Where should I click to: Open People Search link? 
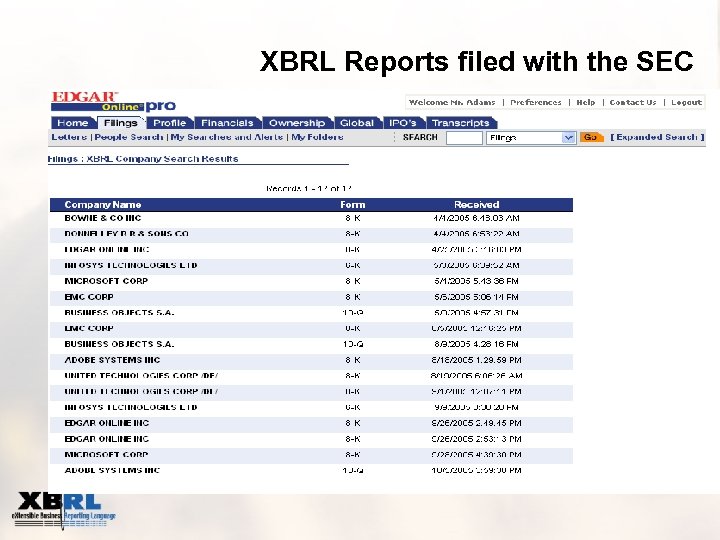pos(129,137)
